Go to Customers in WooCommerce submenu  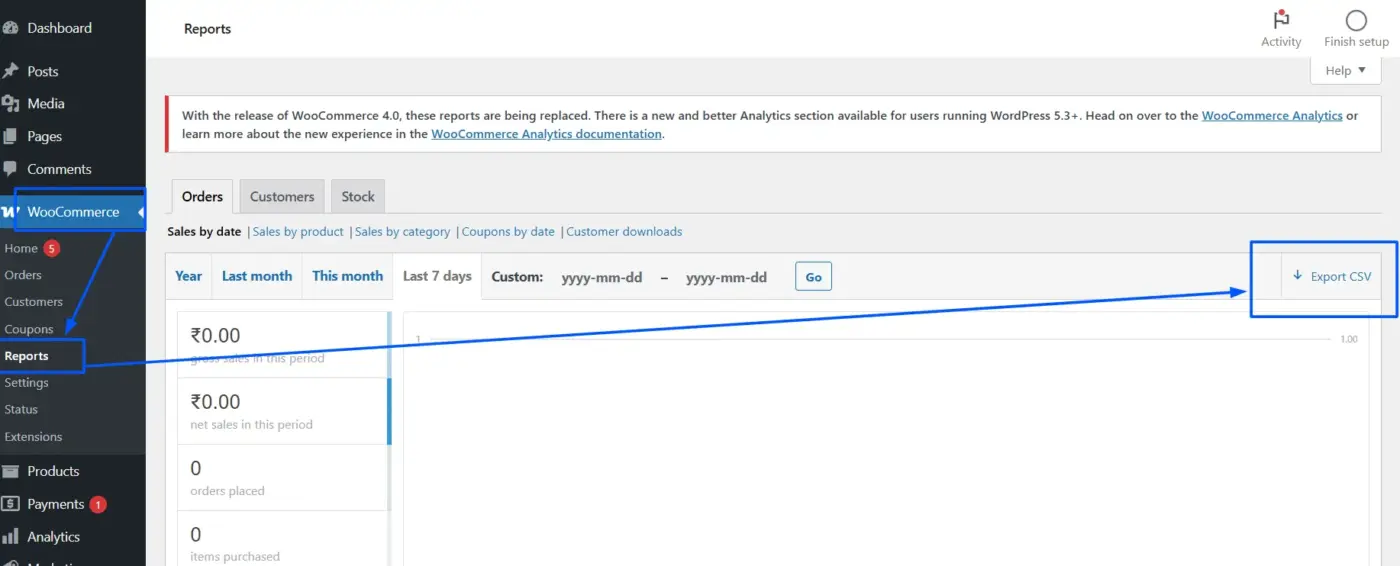(x=33, y=302)
